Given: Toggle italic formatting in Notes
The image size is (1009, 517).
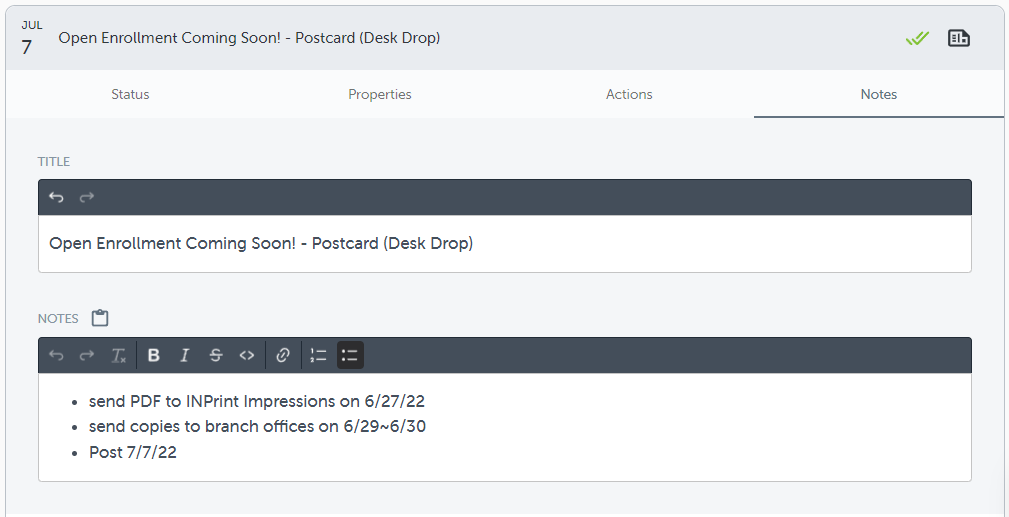Looking at the screenshot, I should point(184,355).
